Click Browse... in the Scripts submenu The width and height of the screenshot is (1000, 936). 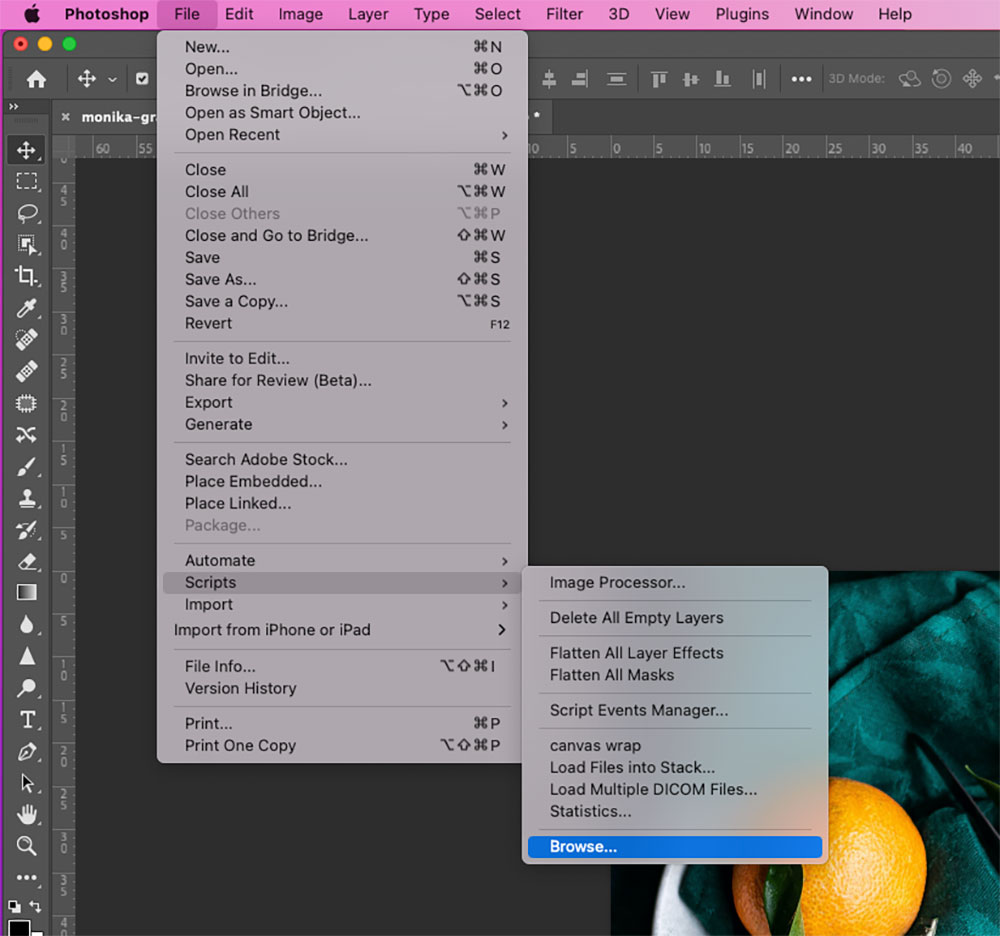click(x=675, y=847)
